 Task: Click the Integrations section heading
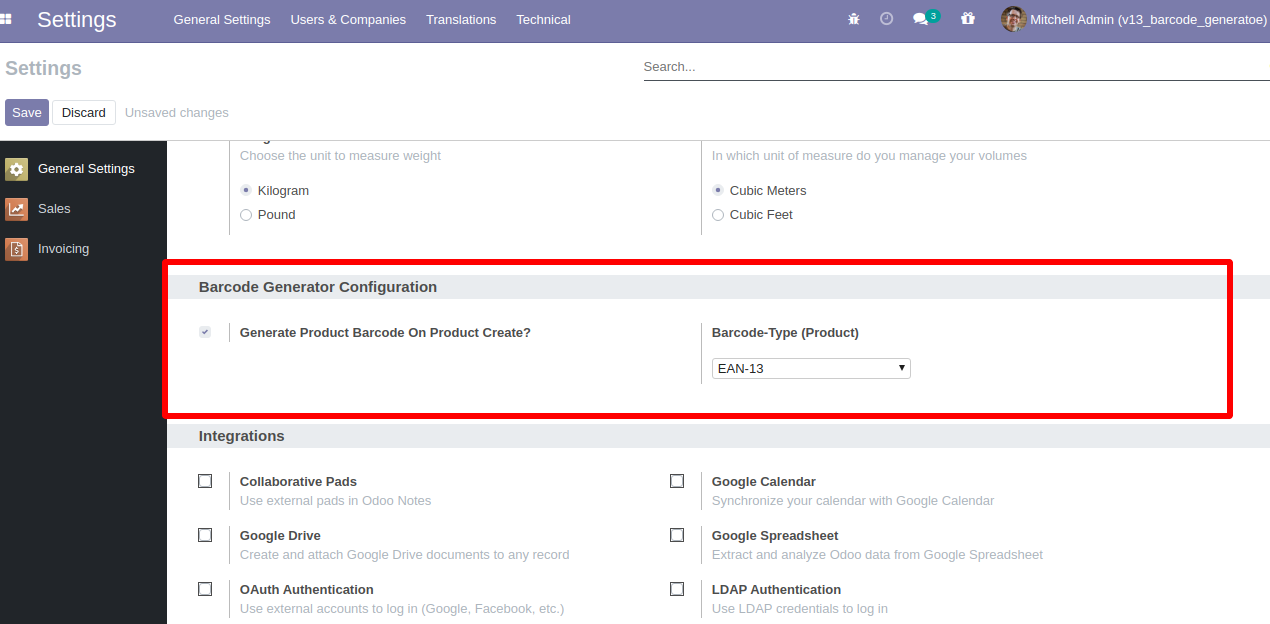click(242, 436)
